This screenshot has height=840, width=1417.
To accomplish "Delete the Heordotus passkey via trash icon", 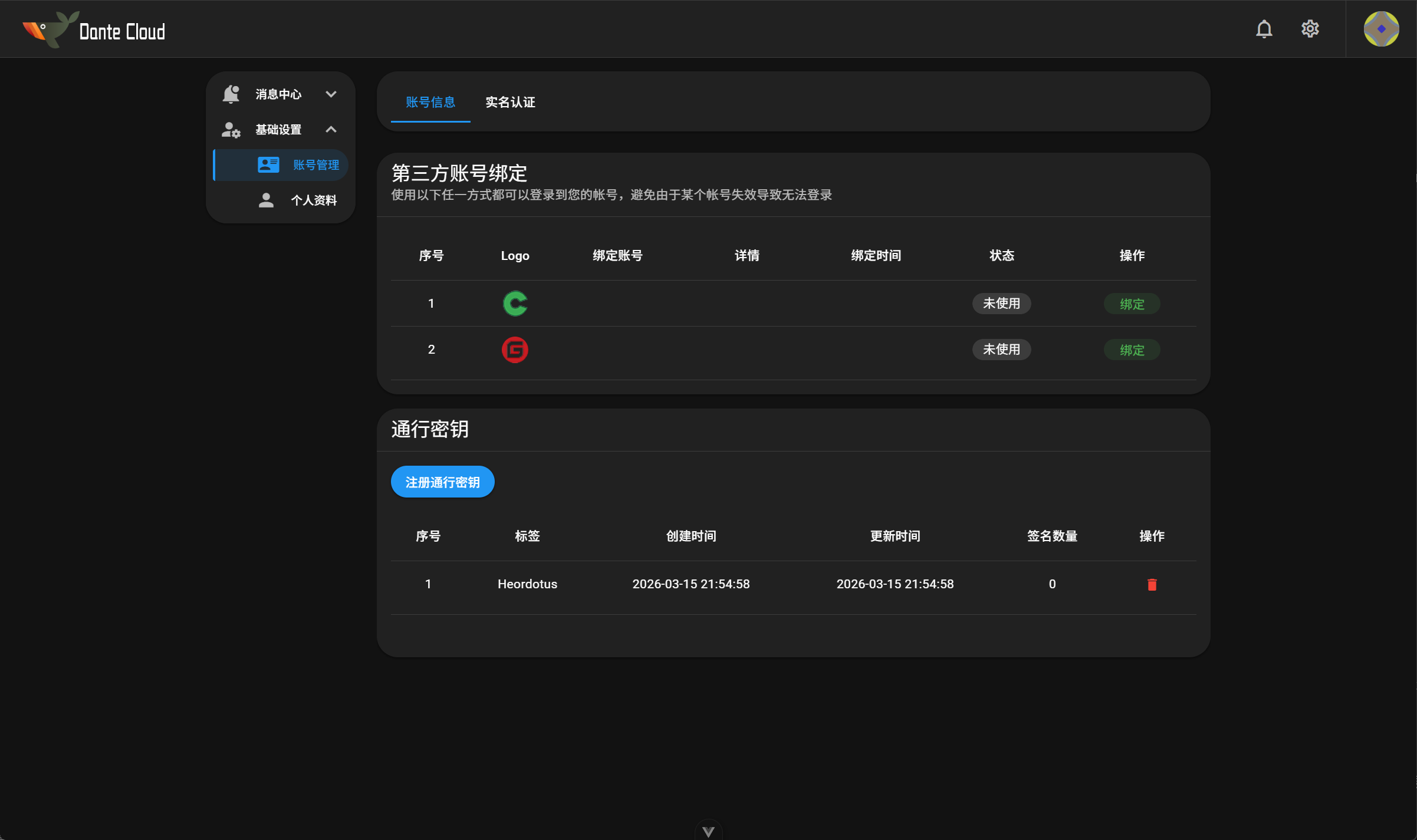I will 1153,584.
